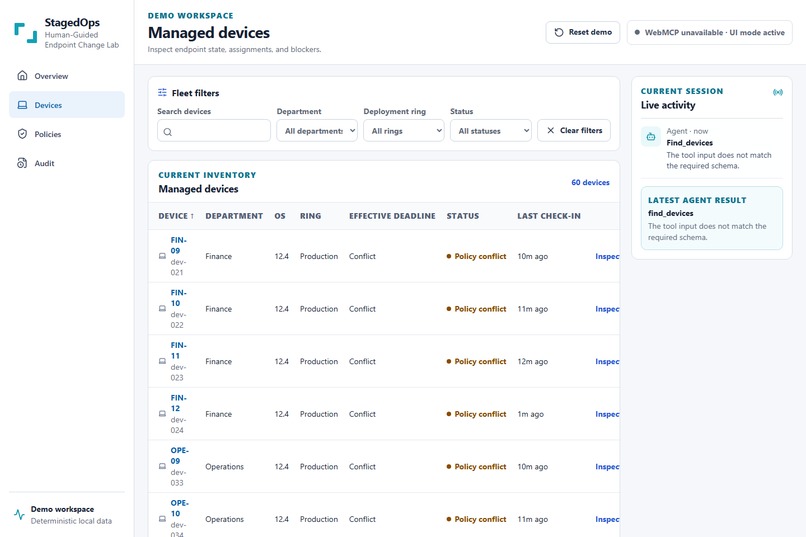This screenshot has width=806, height=537.
Task: Inspect the OPE-09 device
Action: 607,467
